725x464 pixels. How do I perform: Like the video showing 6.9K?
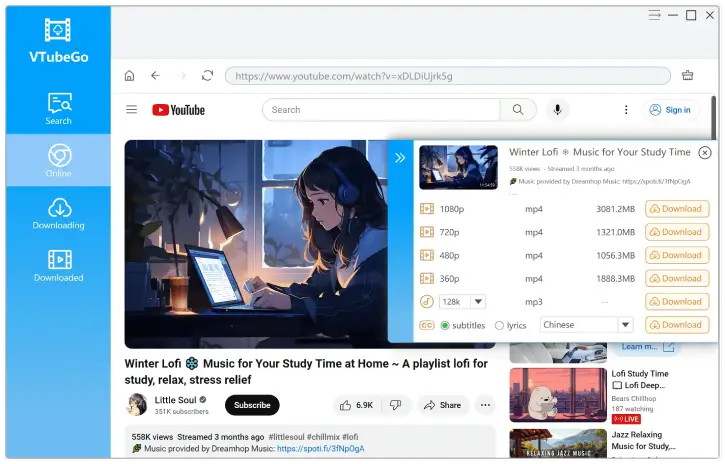point(356,405)
